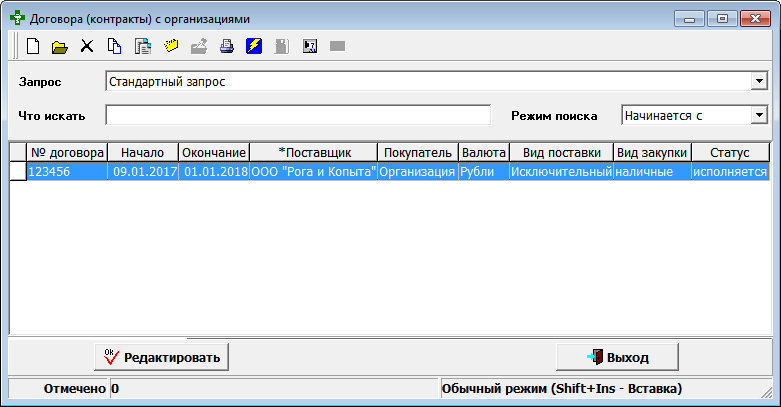
Task: Toggle row marker box for contract 123456
Action: pos(17,172)
